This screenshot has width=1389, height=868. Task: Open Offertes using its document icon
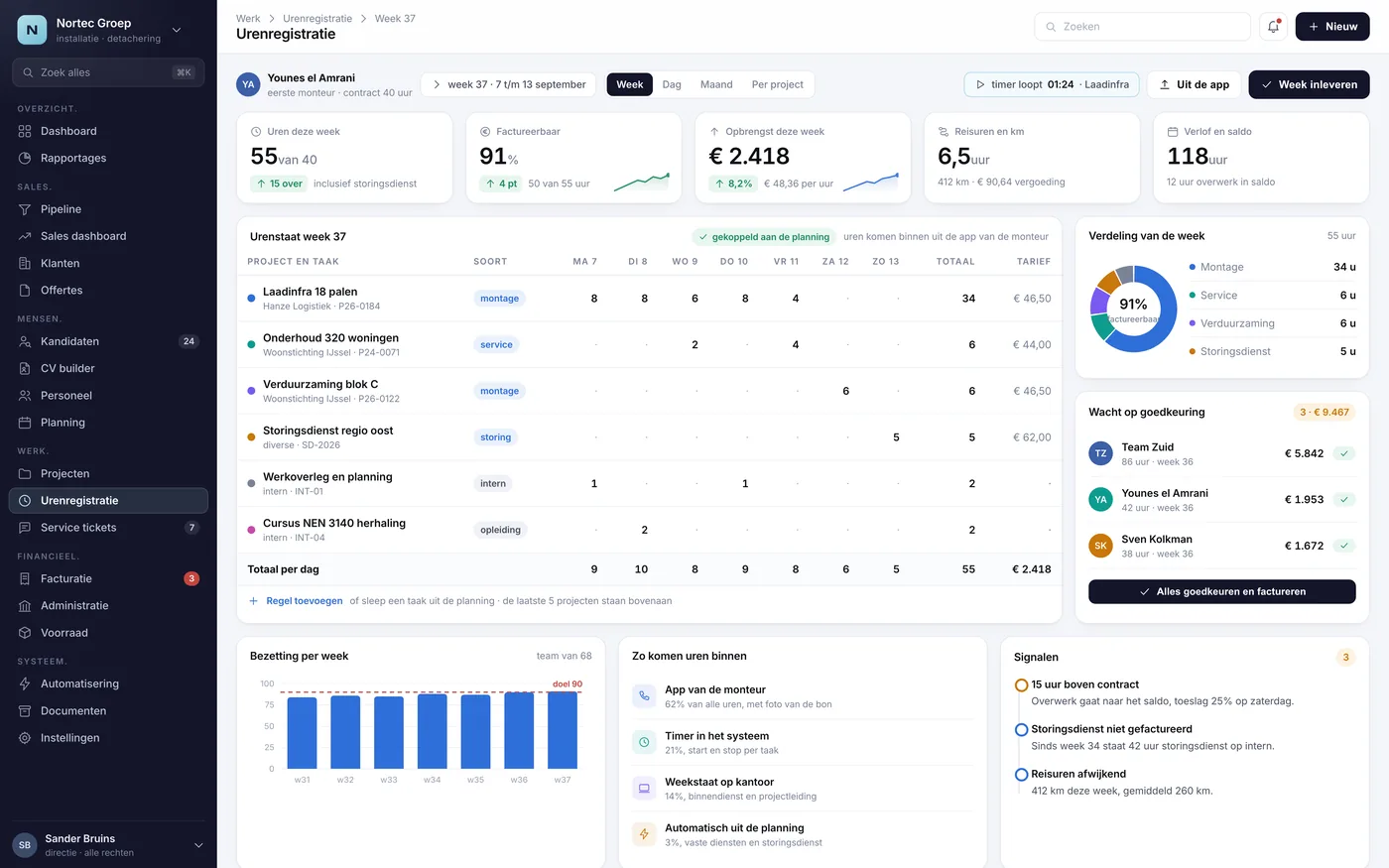(x=25, y=290)
